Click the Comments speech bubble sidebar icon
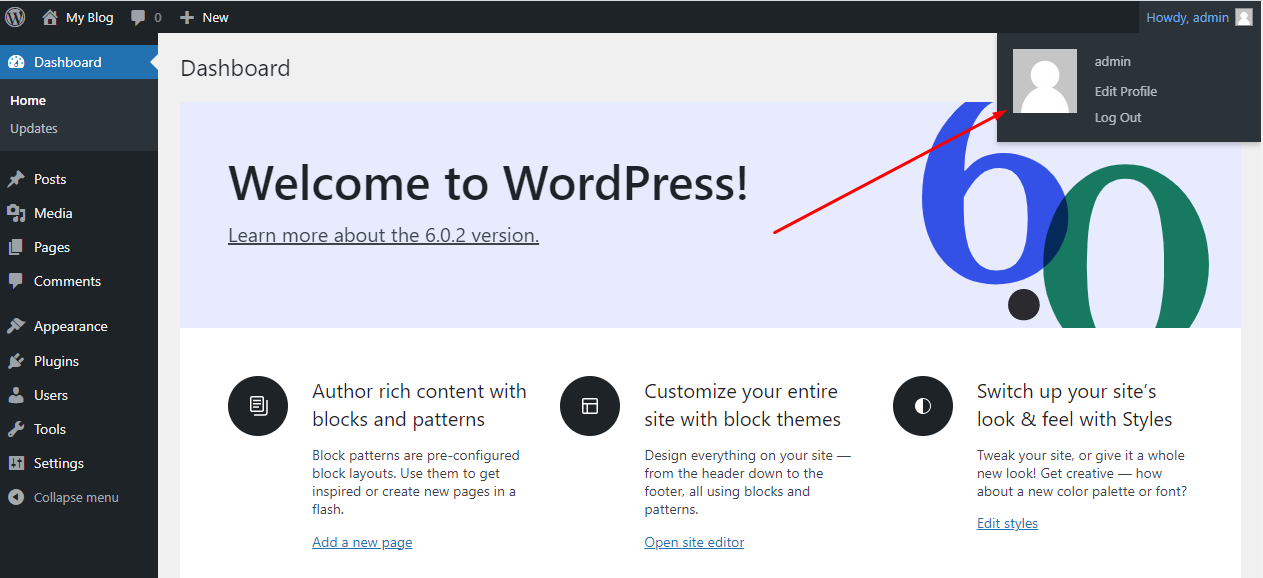Image resolution: width=1263 pixels, height=578 pixels. (16, 281)
